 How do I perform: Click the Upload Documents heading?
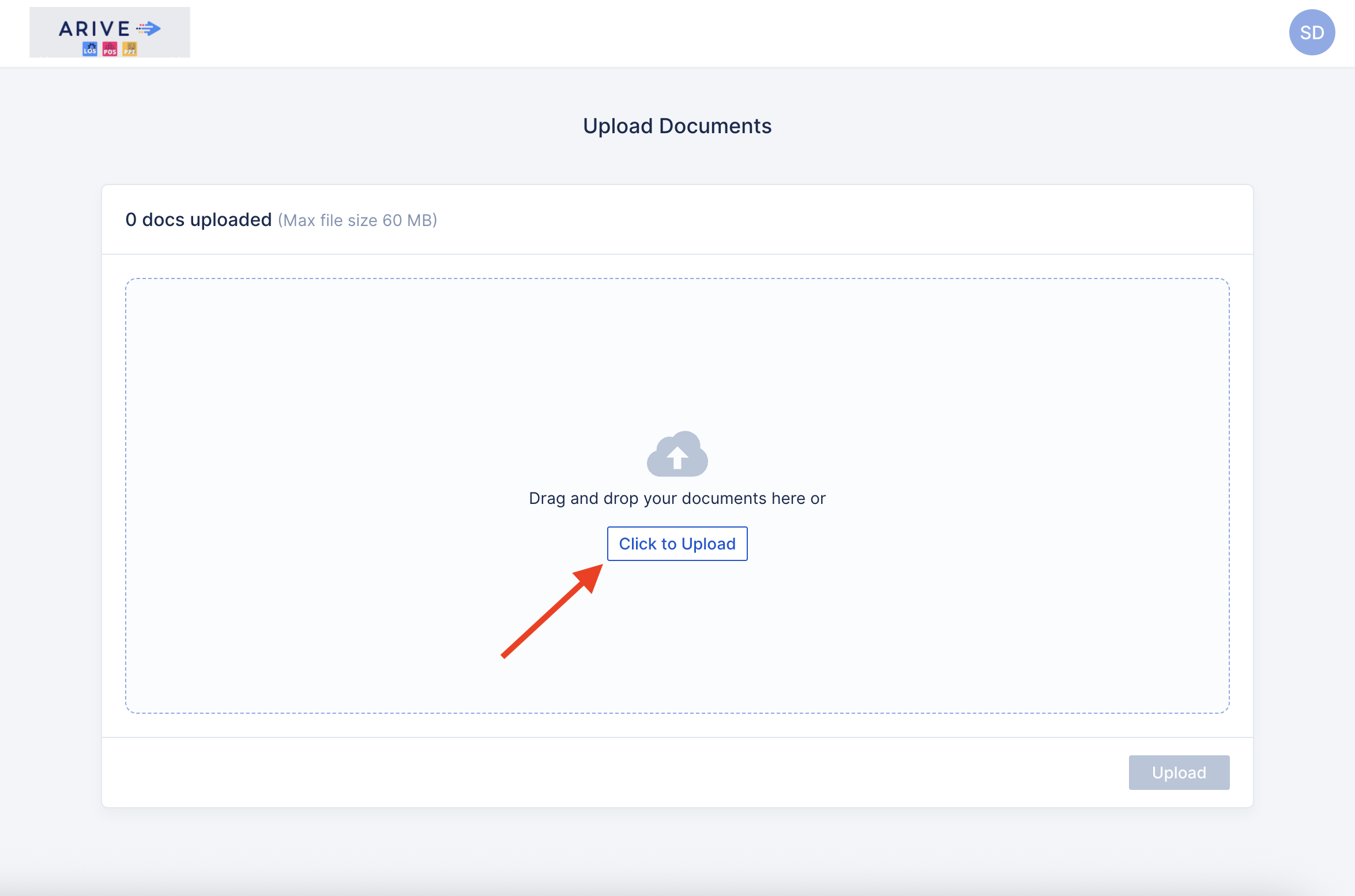[677, 126]
